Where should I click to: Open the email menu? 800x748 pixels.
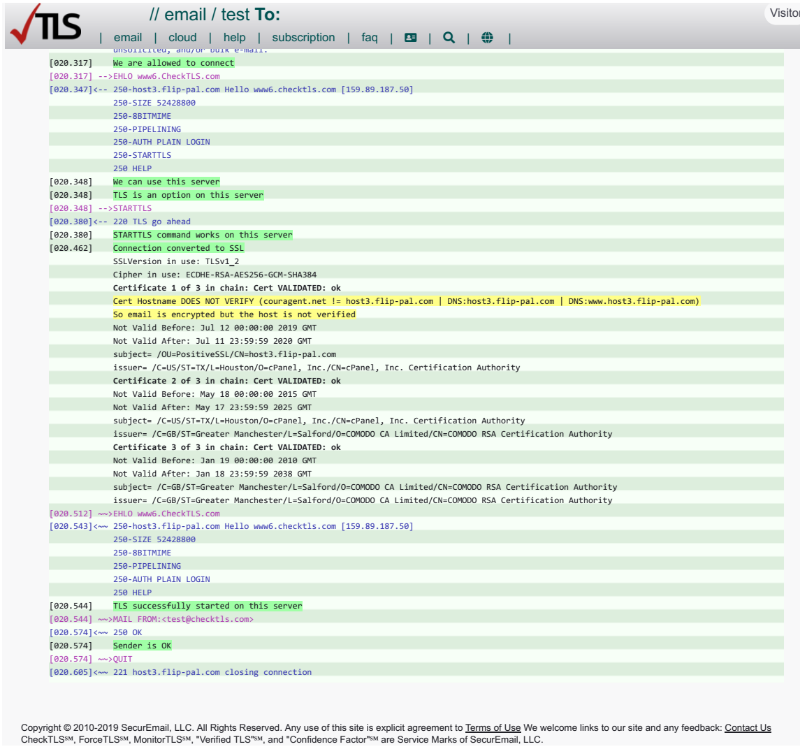(128, 38)
